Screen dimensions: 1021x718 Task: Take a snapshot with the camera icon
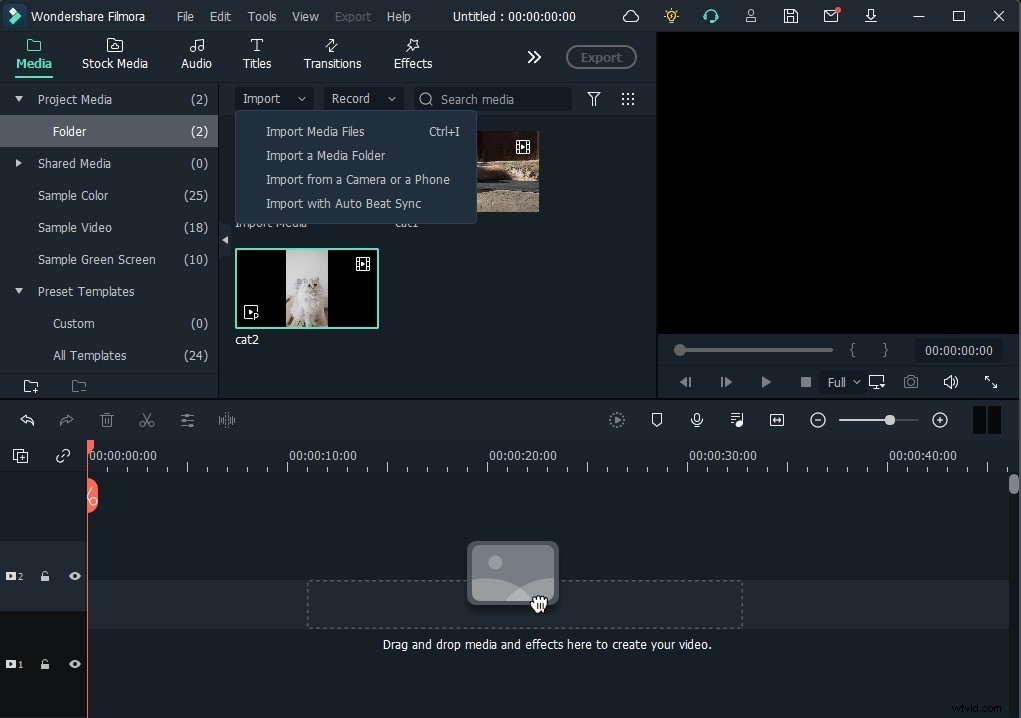(x=911, y=382)
